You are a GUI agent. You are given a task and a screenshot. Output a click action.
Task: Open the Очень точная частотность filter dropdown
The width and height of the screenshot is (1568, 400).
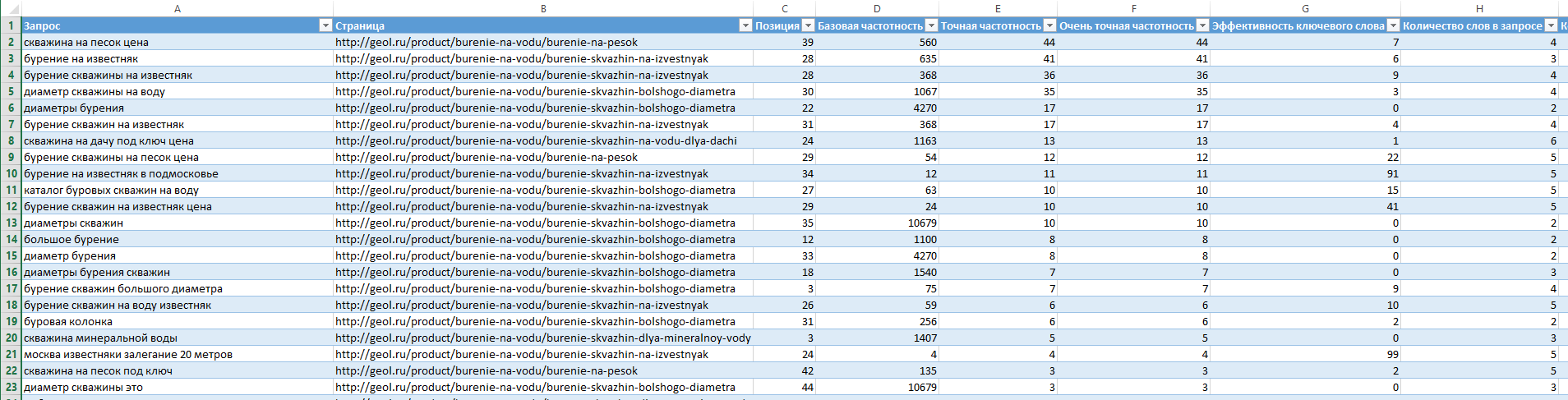pos(1202,25)
